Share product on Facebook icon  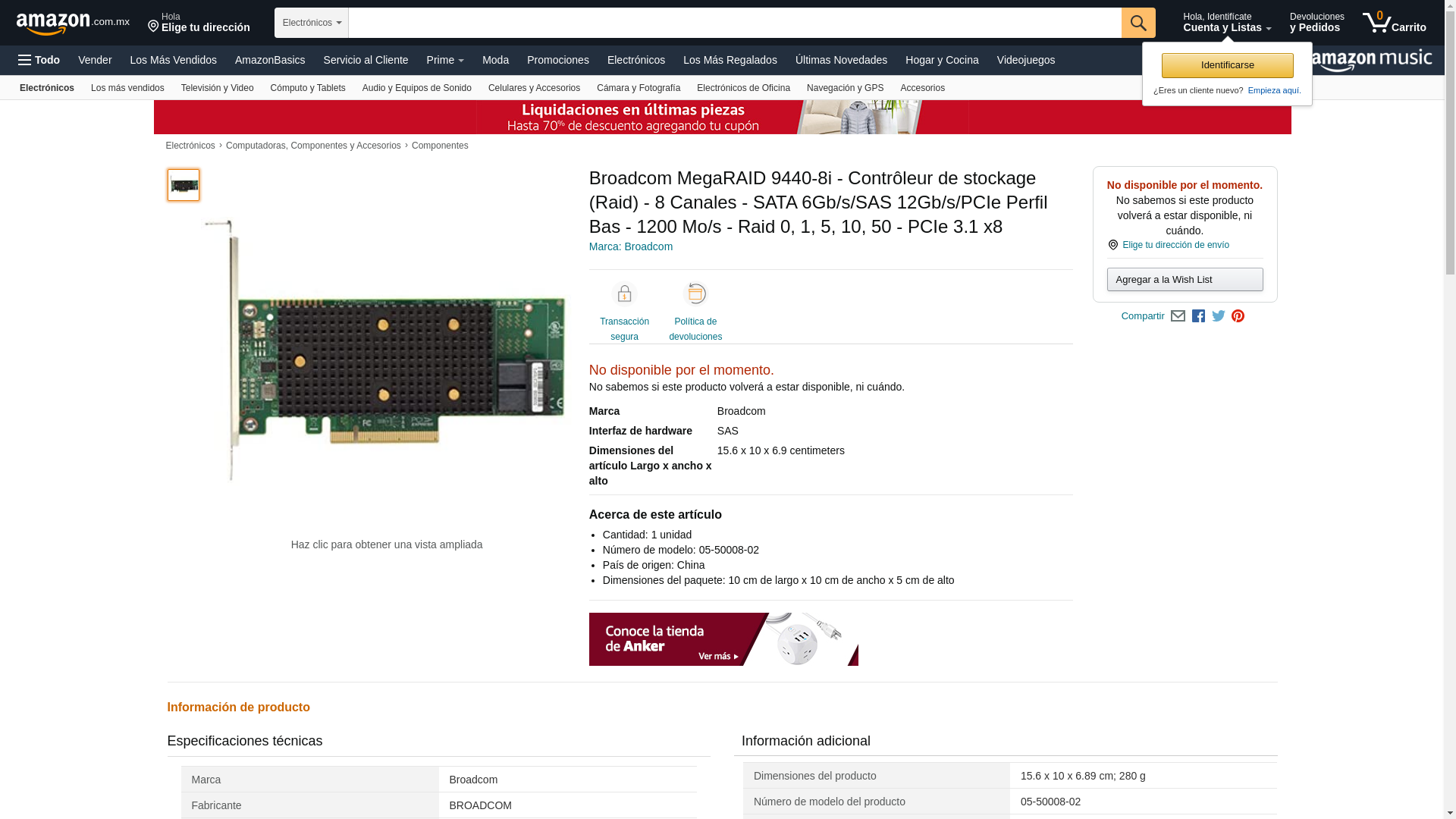(1198, 316)
